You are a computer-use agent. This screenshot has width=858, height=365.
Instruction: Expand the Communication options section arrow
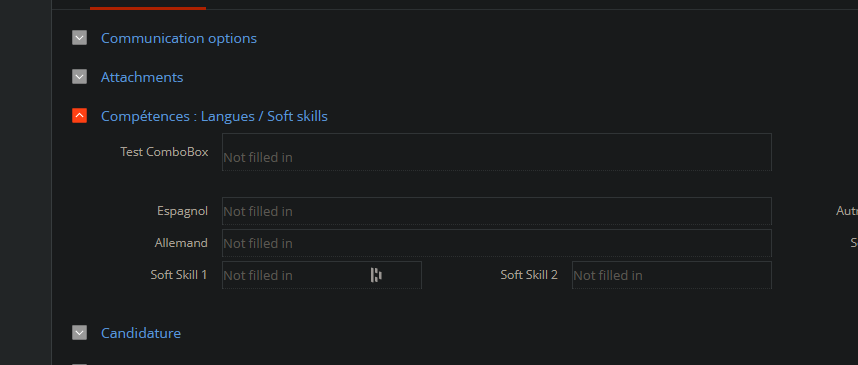click(79, 38)
